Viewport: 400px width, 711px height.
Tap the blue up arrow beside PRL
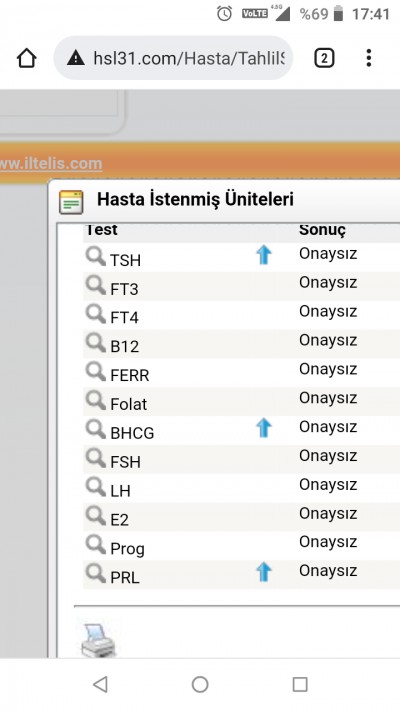pyautogui.click(x=263, y=572)
